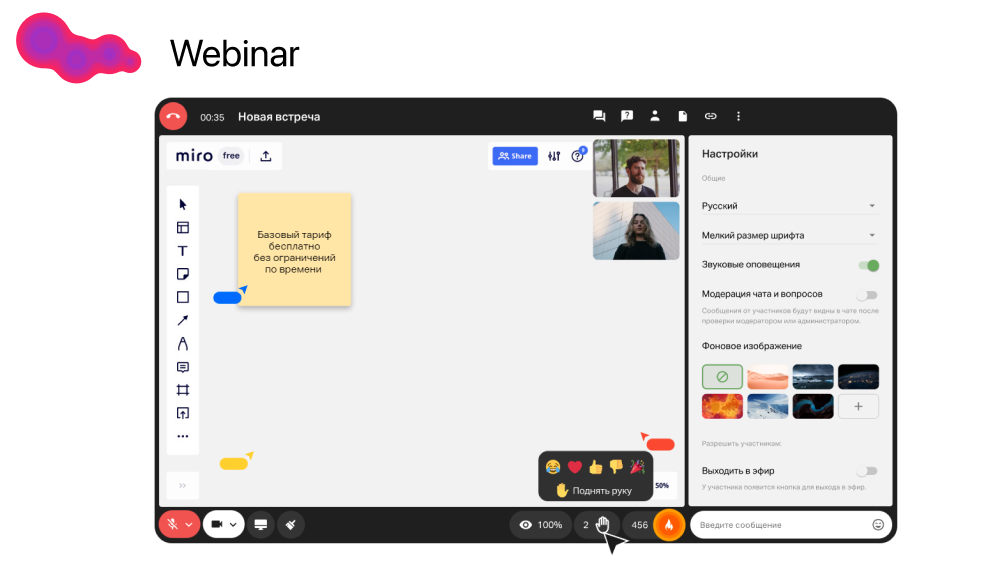This screenshot has height=563, width=1000.
Task: Turn on Выходить в эфир switch
Action: click(867, 471)
